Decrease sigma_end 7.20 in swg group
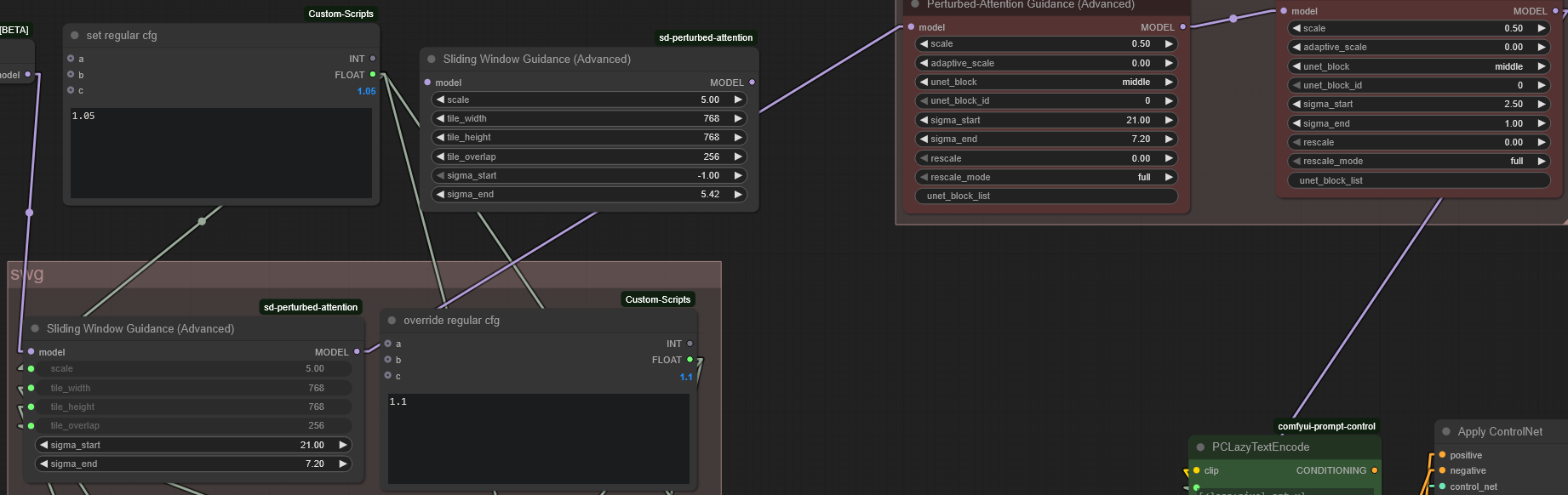1568x495 pixels. [x=43, y=464]
